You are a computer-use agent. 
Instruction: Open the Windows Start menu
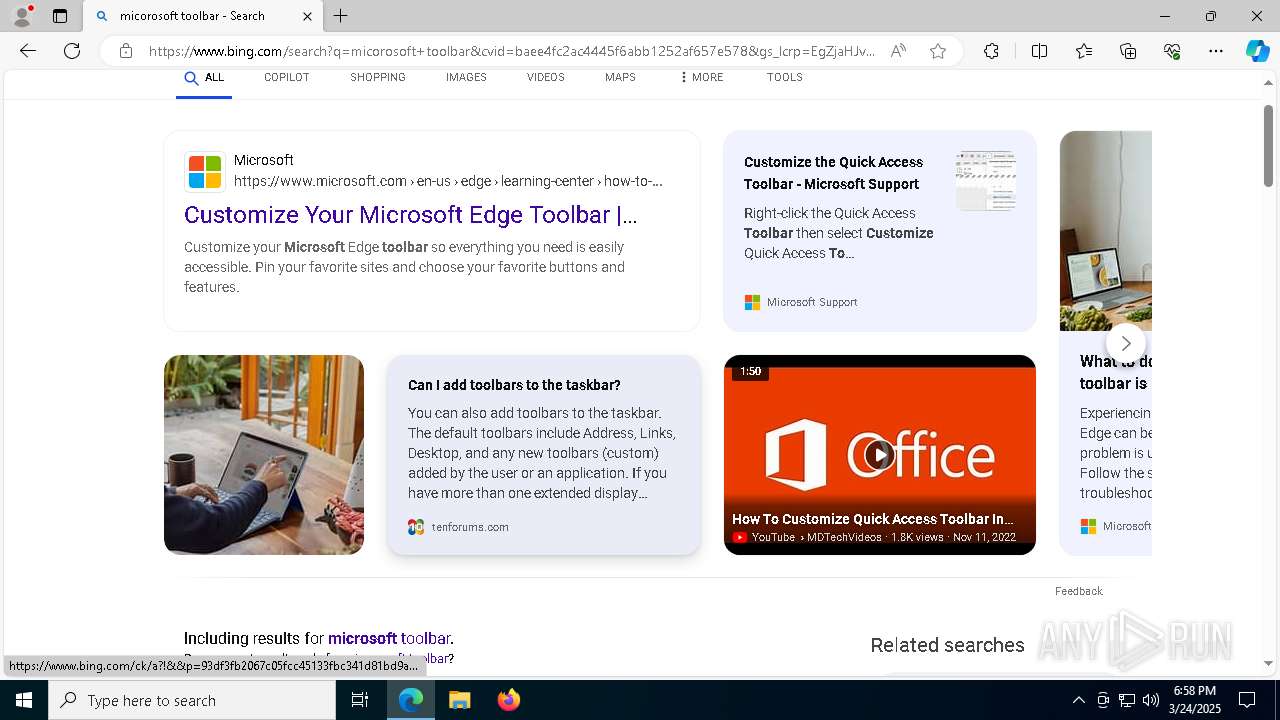pyautogui.click(x=24, y=700)
